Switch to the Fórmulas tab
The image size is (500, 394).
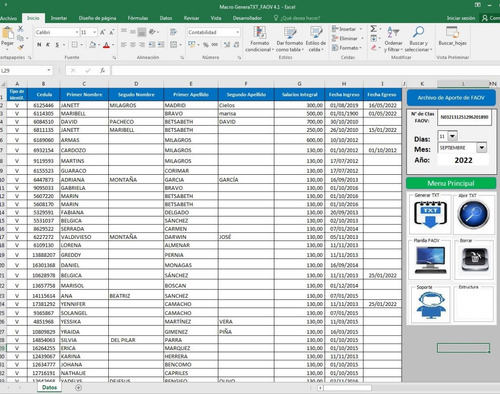click(138, 18)
